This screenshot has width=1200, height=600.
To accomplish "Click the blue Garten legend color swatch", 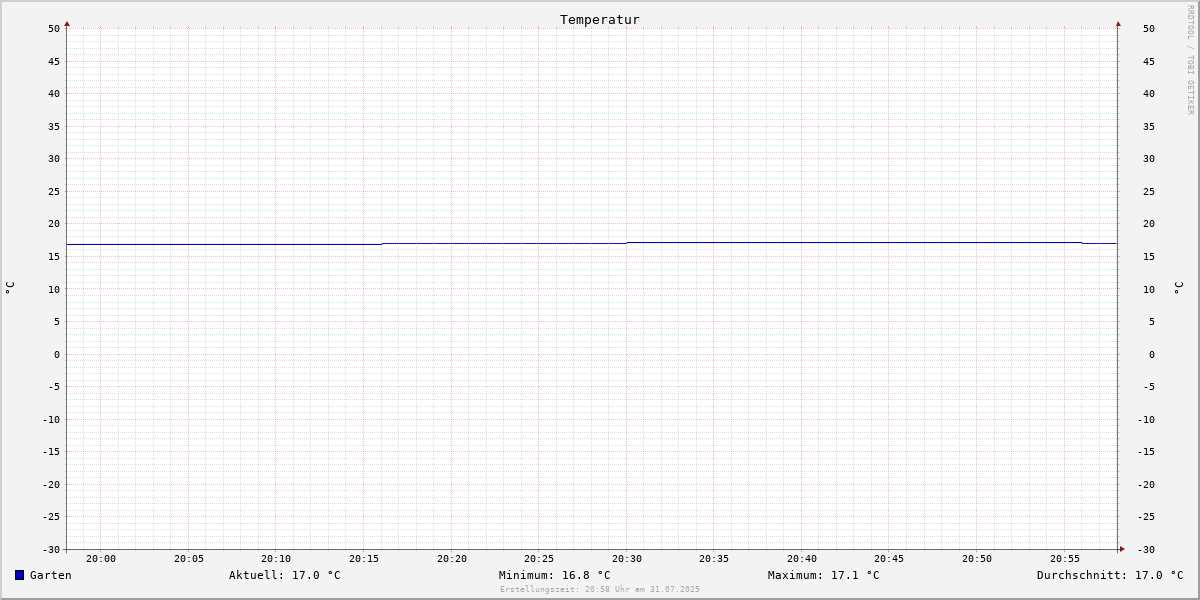I will [19, 575].
